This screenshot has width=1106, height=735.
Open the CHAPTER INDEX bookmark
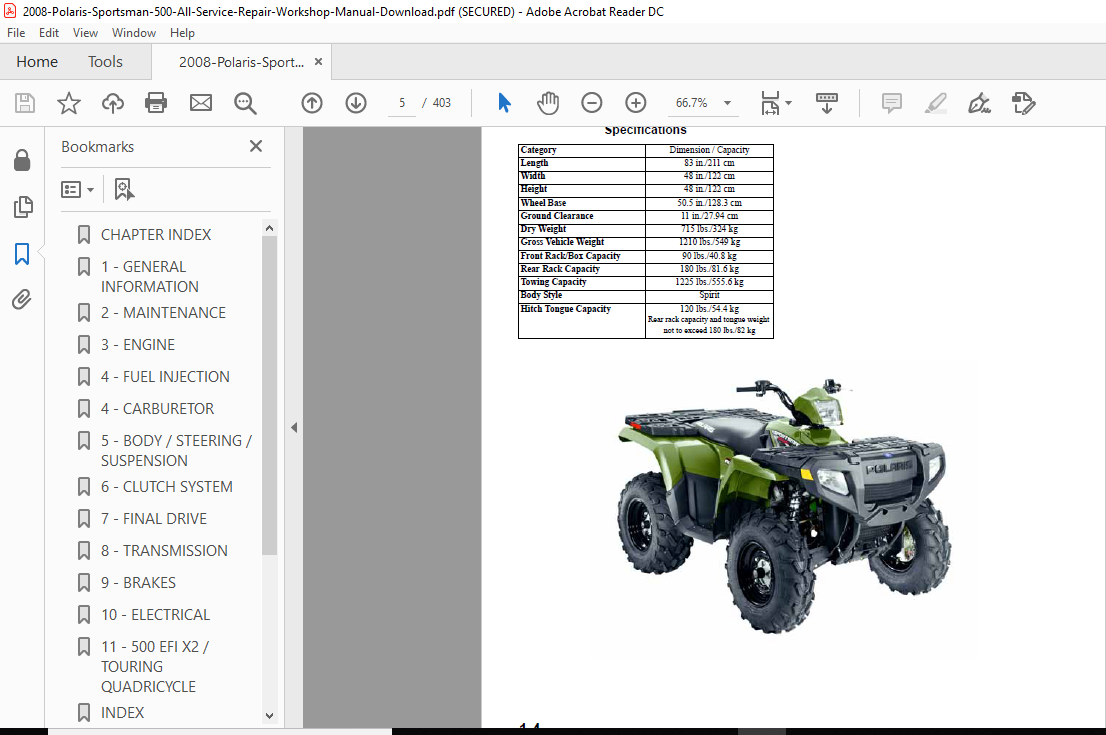pyautogui.click(x=156, y=234)
